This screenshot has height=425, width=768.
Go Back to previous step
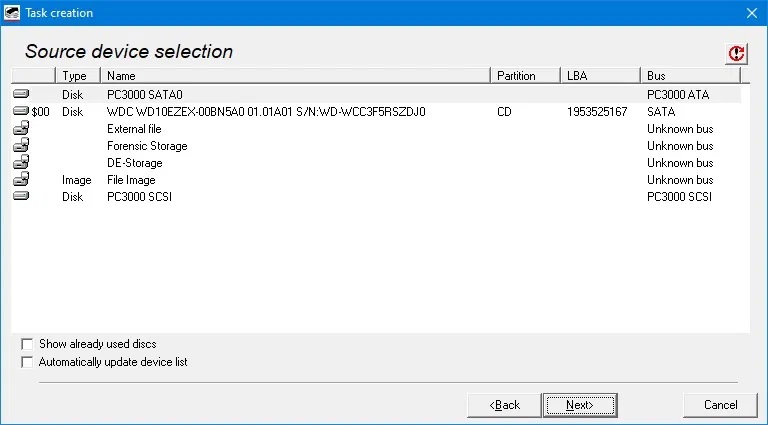click(505, 405)
